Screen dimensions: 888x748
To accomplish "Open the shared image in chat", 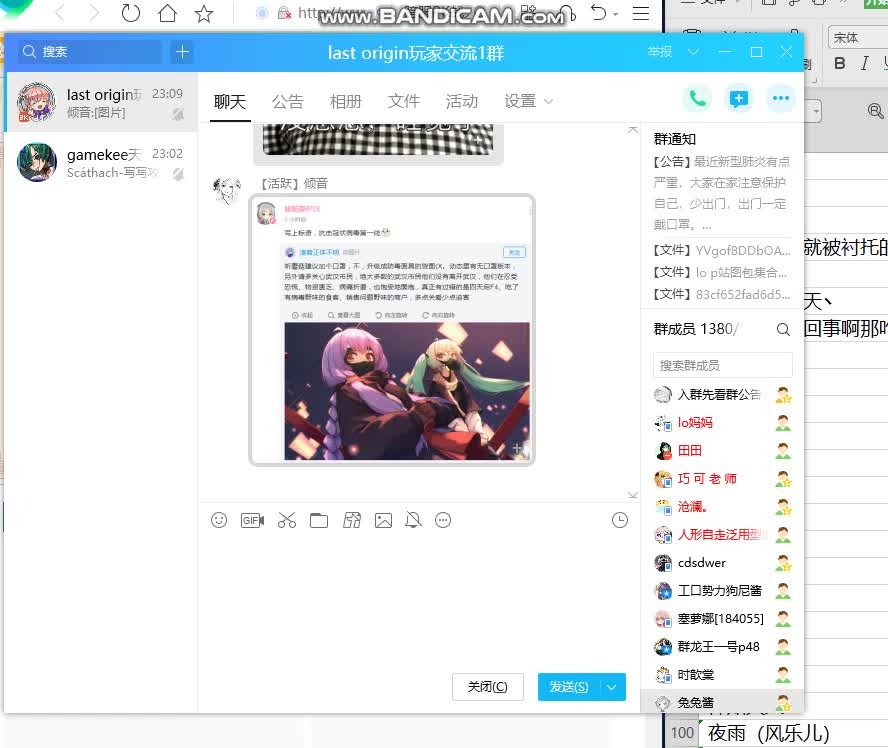I will (392, 330).
